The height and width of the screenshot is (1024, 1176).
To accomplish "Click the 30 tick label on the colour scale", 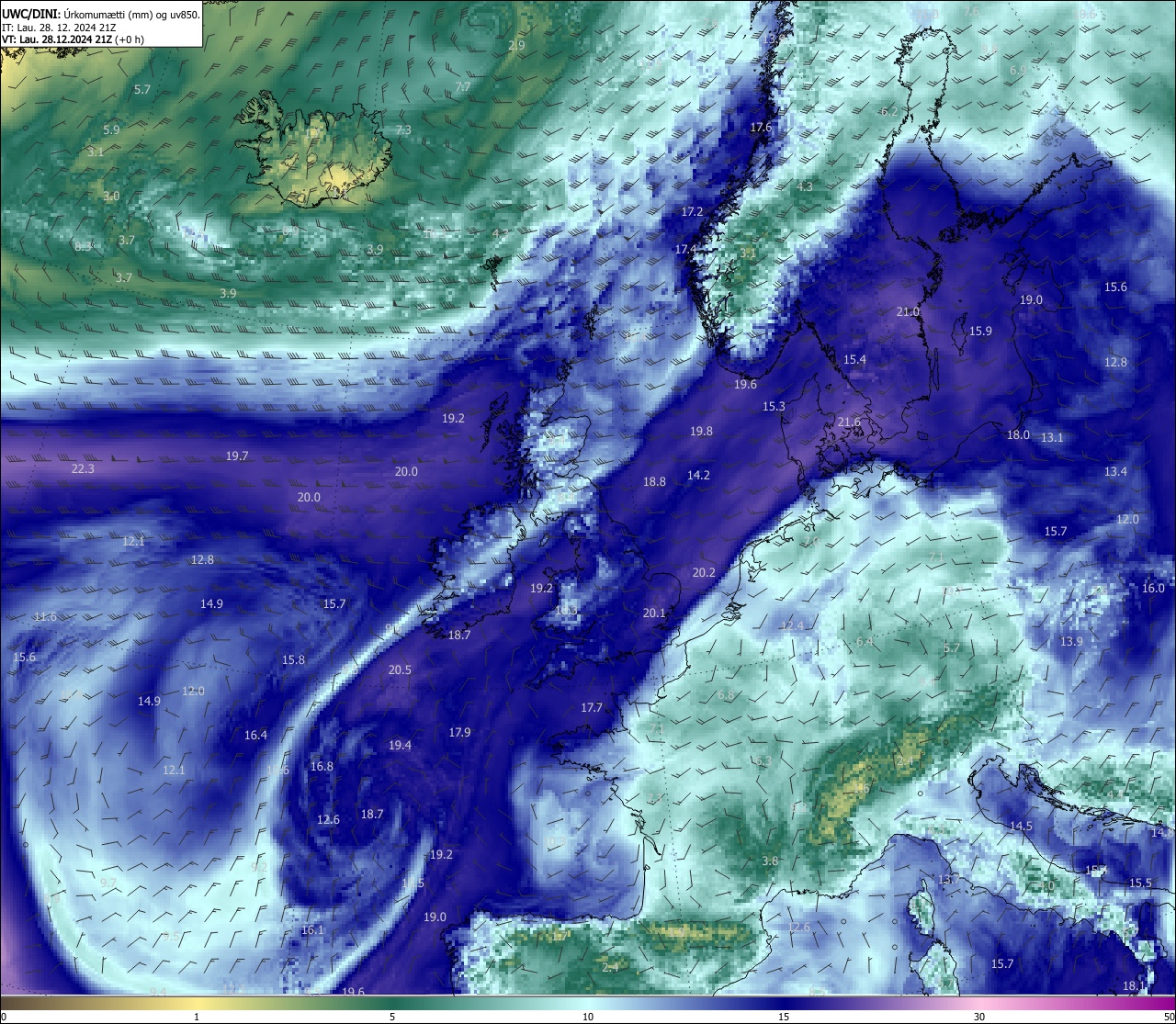I will pyautogui.click(x=979, y=1017).
